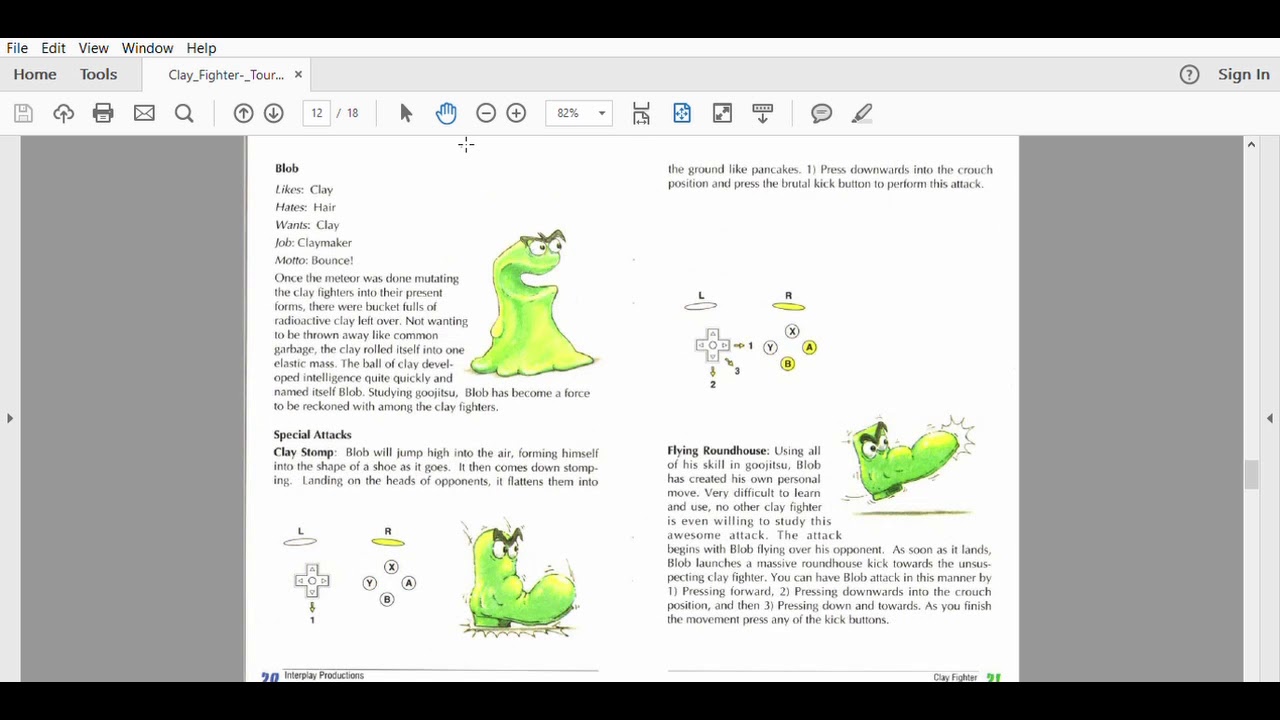The height and width of the screenshot is (720, 1280).
Task: Open the Help menu
Action: click(x=201, y=48)
